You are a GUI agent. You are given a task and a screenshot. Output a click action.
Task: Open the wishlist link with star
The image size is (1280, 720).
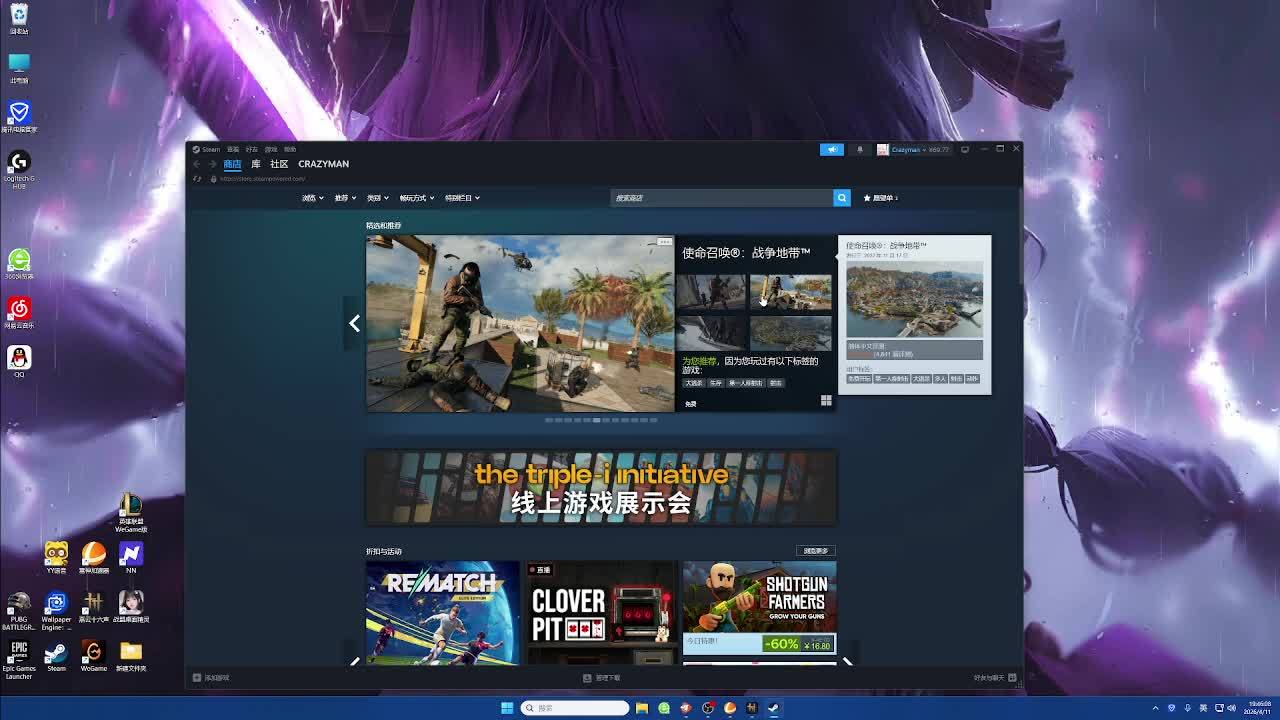tap(880, 198)
